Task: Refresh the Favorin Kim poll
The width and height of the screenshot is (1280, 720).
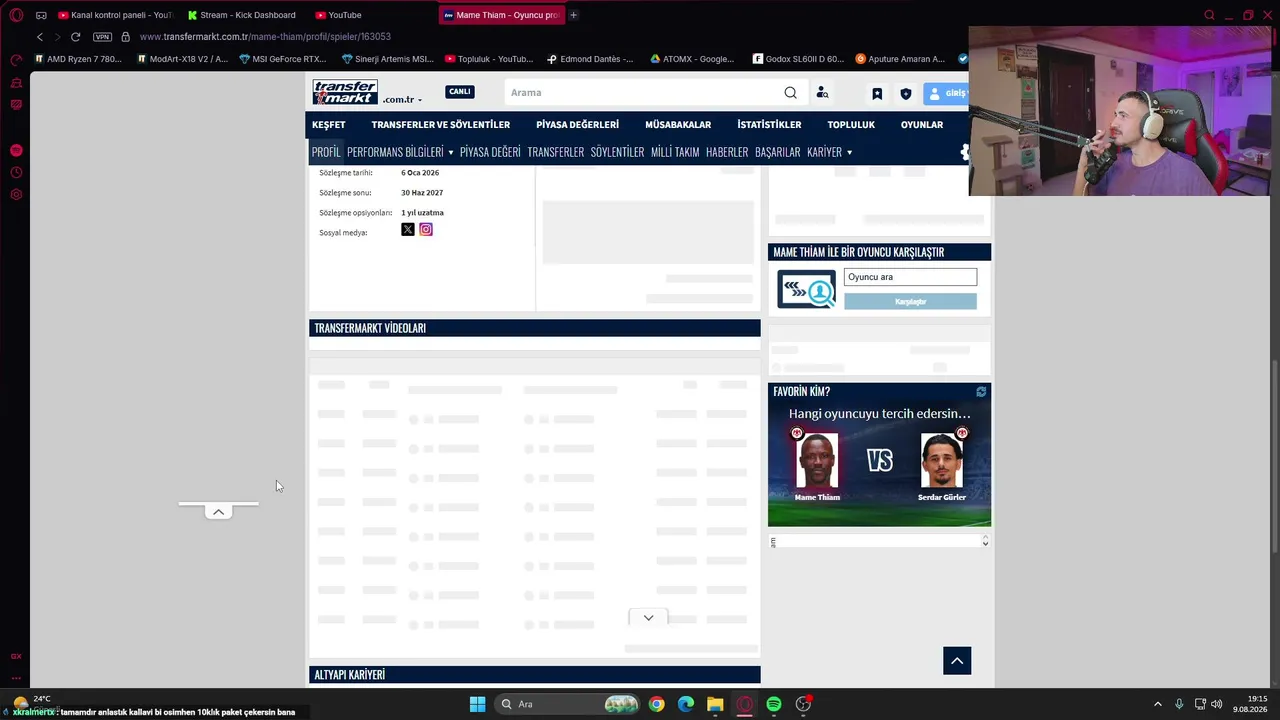Action: coord(981,392)
